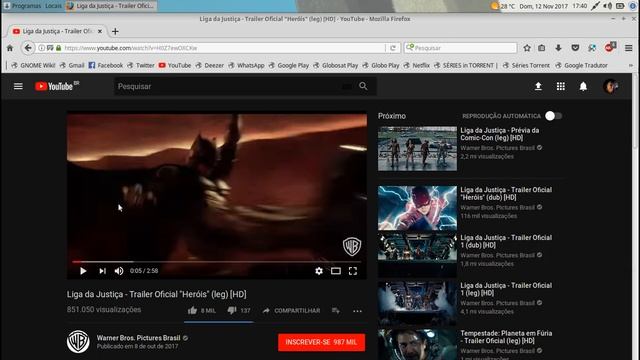Screen dimensions: 640x360
Task: Open Gmail bookmark
Action: pos(72,65)
